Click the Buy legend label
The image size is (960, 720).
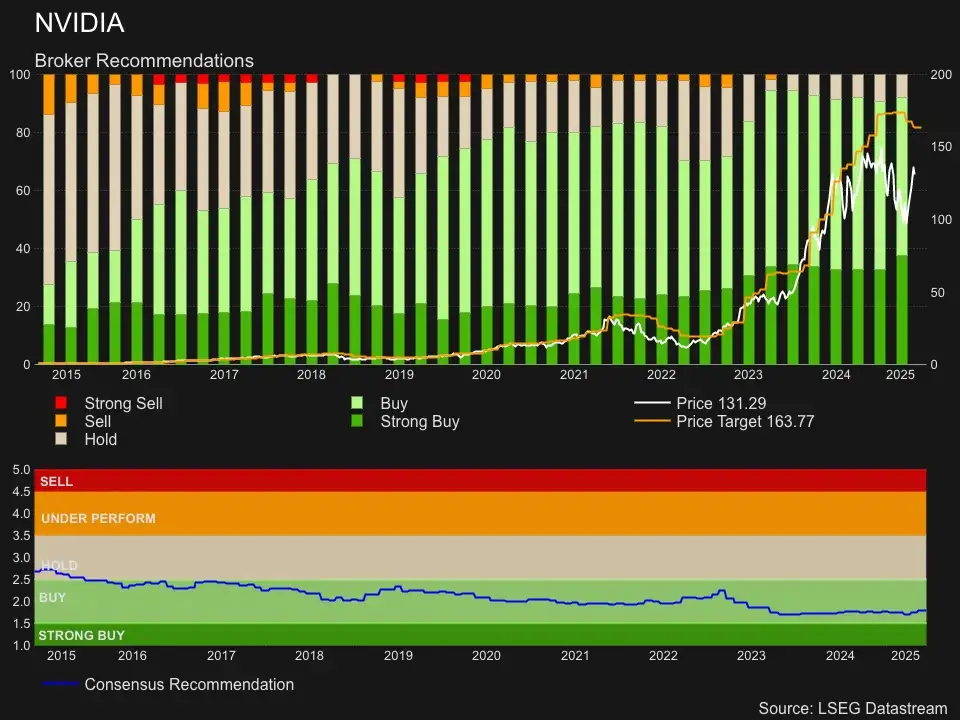394,403
